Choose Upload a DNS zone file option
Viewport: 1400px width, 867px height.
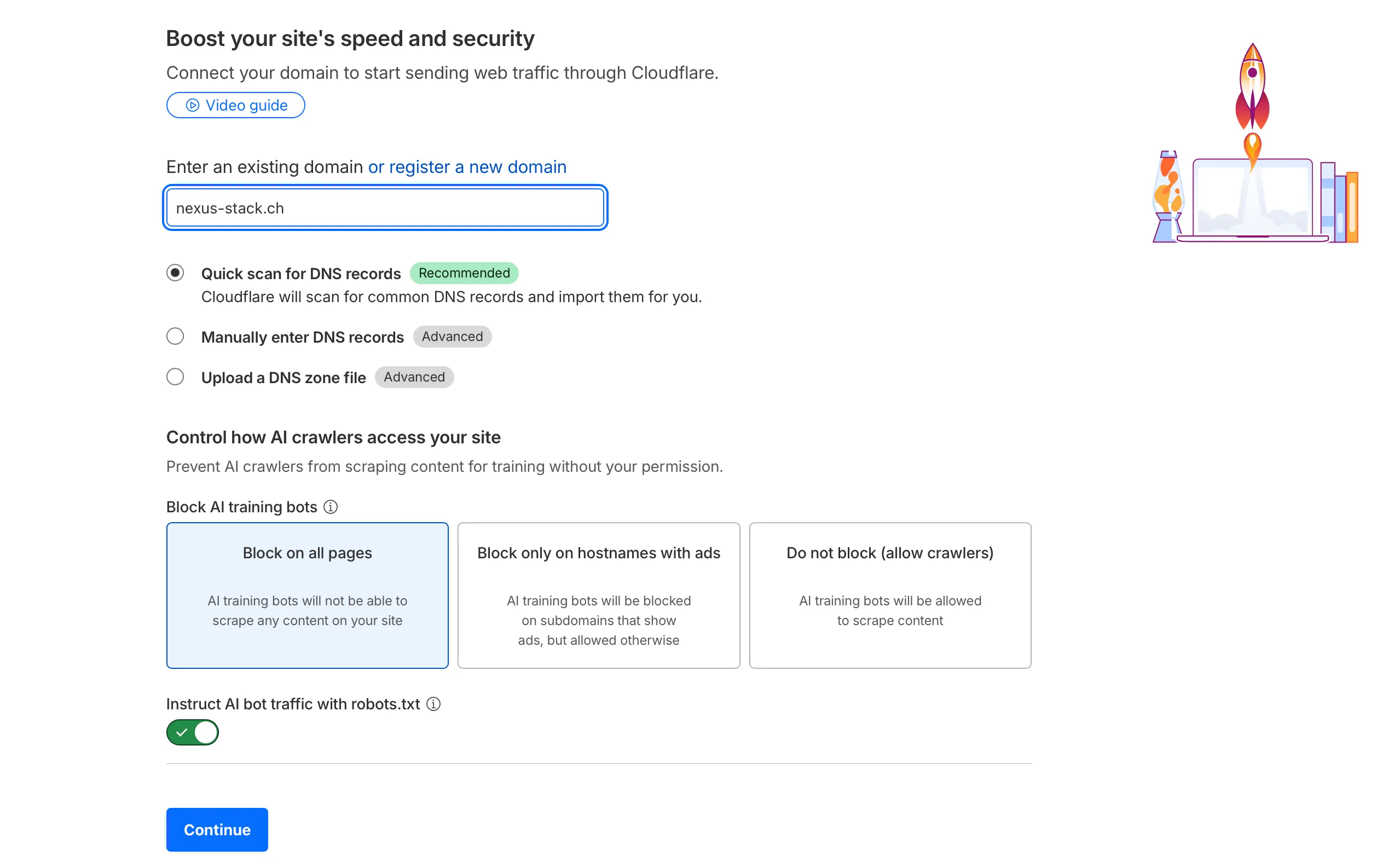tap(176, 377)
